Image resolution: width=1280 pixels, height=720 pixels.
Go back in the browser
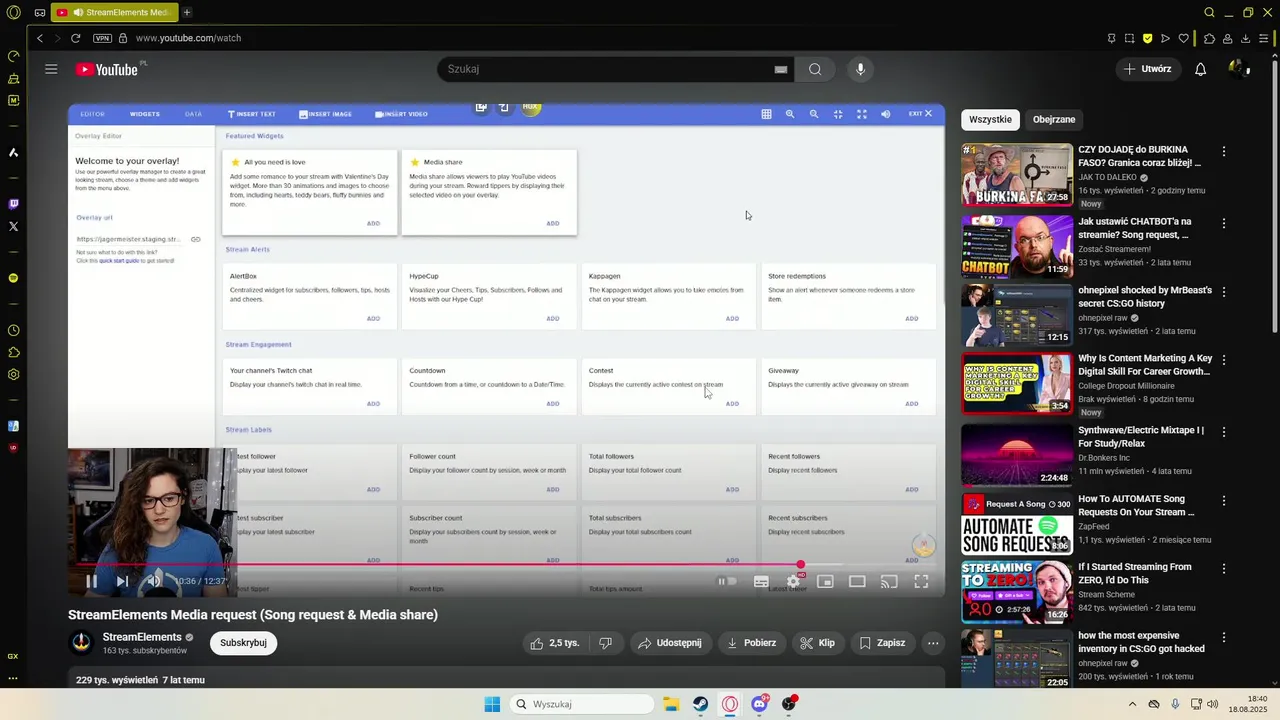pyautogui.click(x=40, y=38)
